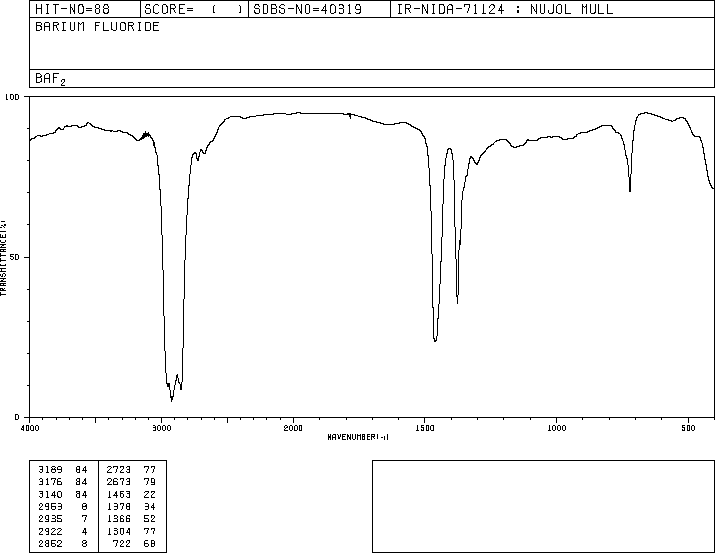The width and height of the screenshot is (715, 553).
Task: Select peak value 3176 in the table
Action: pyautogui.click(x=50, y=482)
